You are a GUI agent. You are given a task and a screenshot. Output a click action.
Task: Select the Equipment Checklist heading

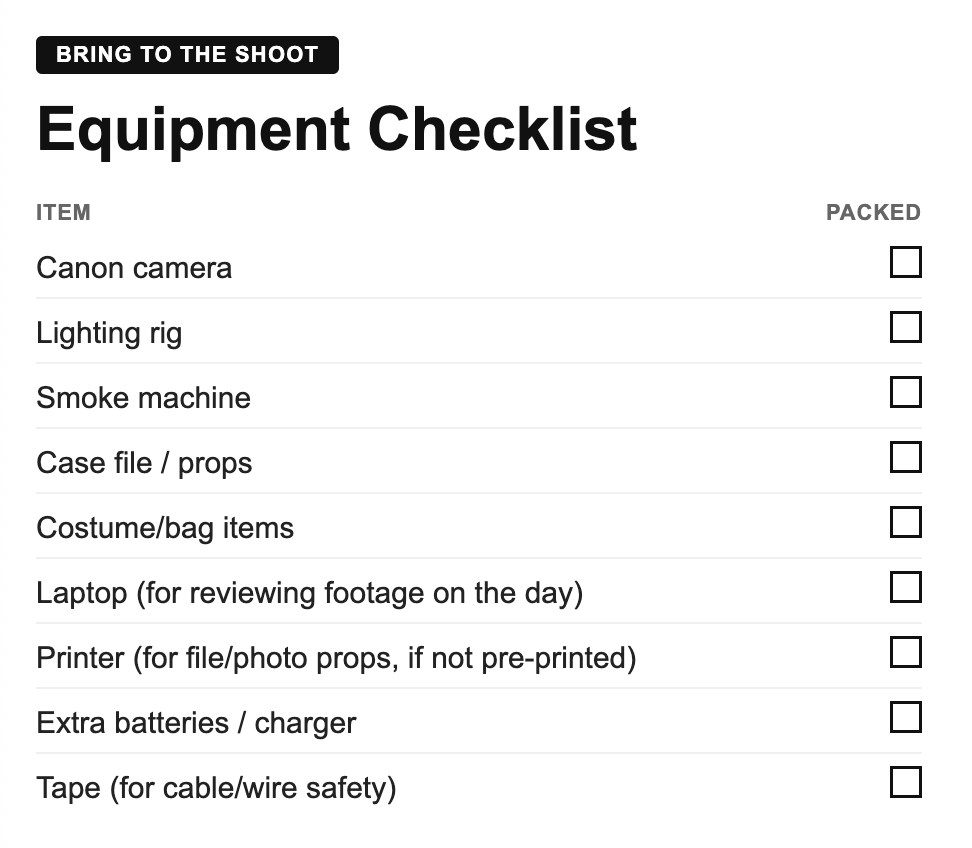coord(337,130)
